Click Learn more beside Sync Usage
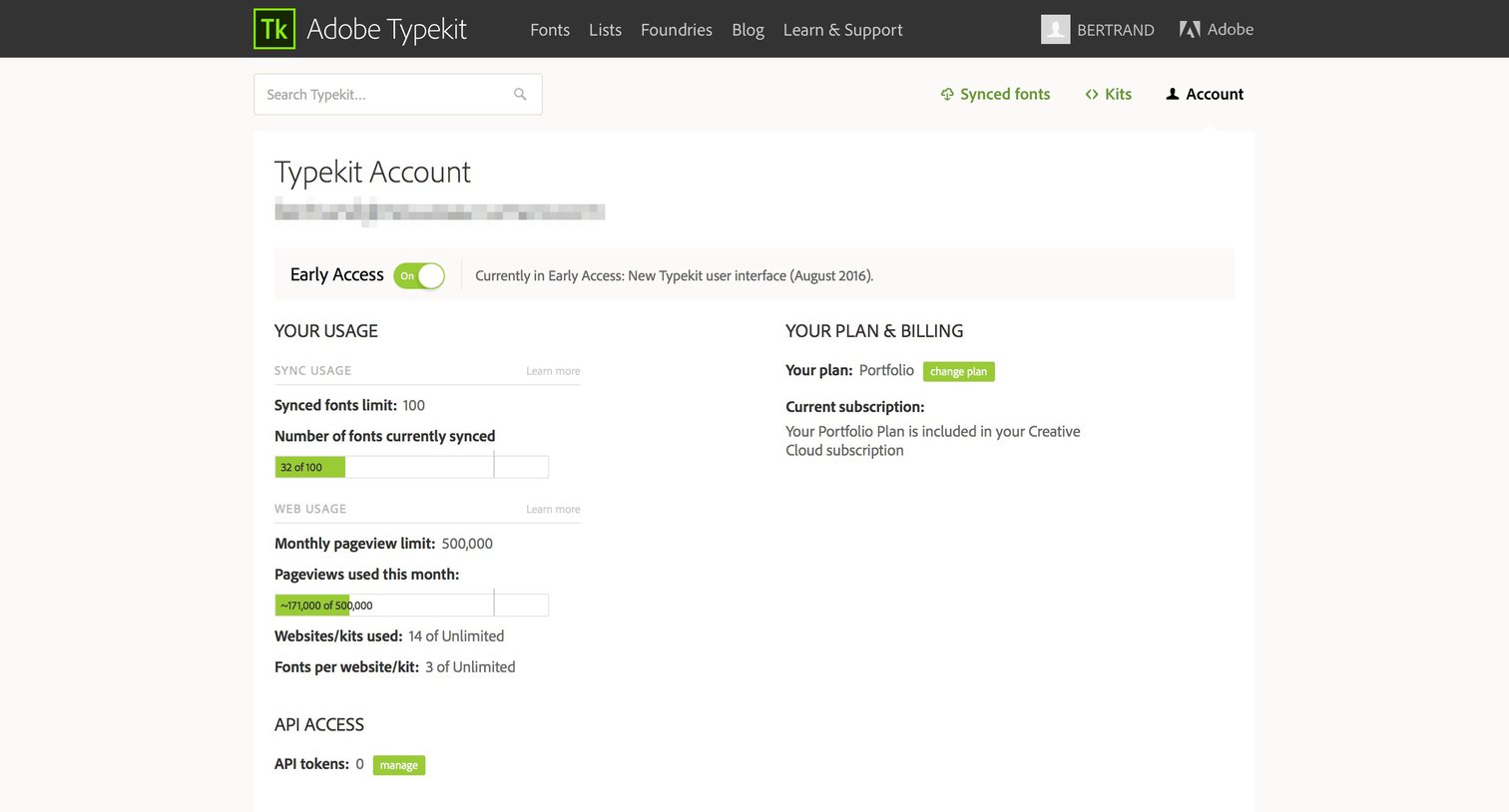 click(x=553, y=371)
